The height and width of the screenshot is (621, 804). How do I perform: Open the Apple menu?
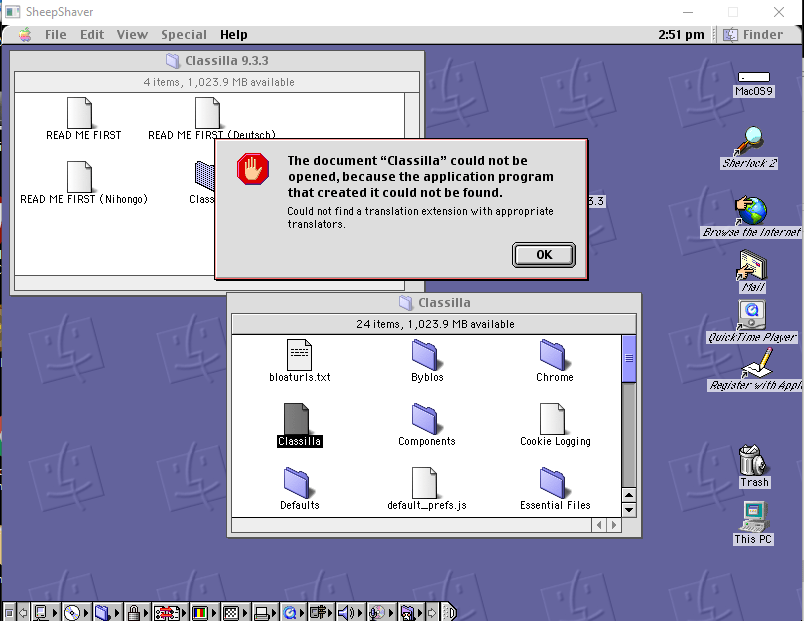point(25,34)
